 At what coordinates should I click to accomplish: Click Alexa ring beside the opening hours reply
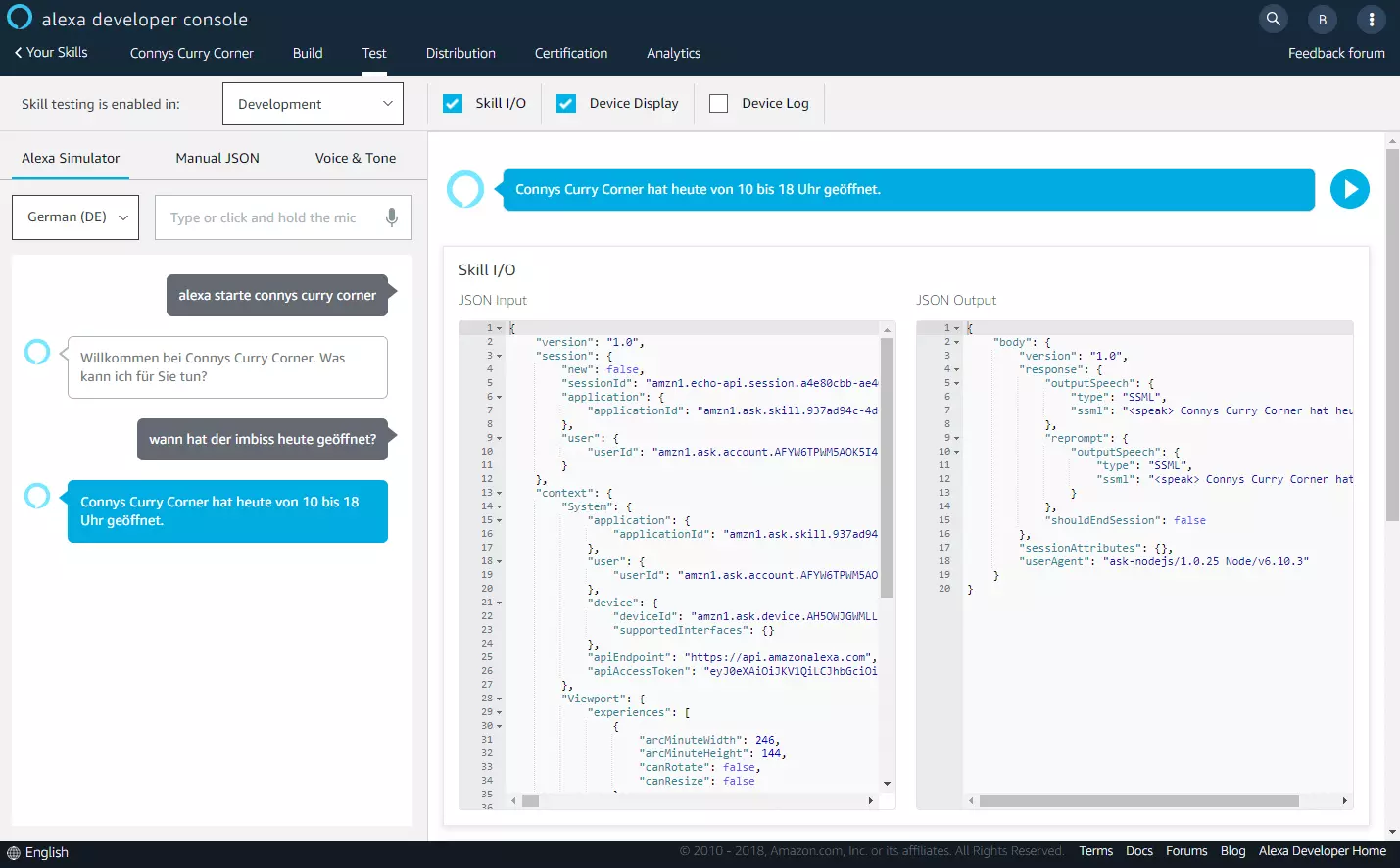click(x=37, y=496)
